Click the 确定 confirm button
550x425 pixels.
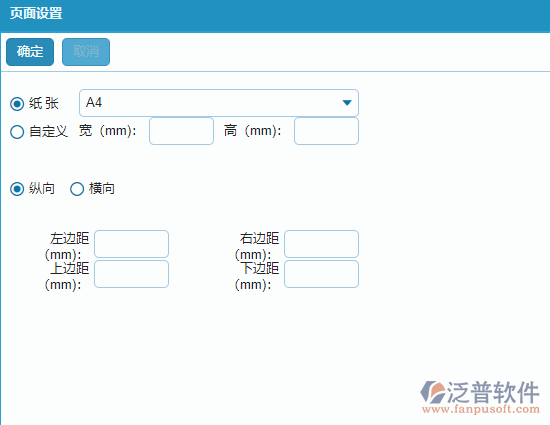click(x=30, y=52)
